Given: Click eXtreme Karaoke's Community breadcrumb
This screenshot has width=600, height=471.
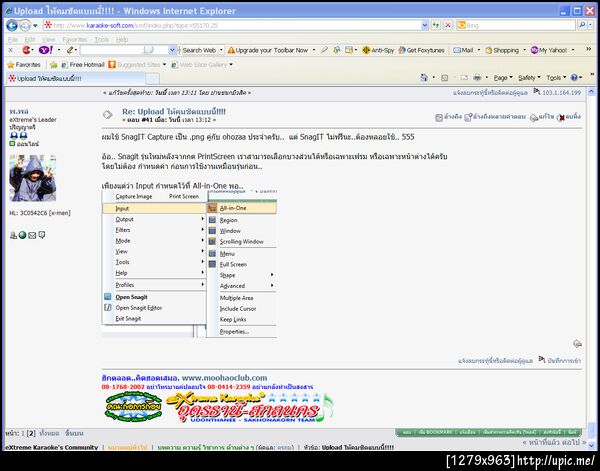Looking at the screenshot, I should (x=52, y=447).
